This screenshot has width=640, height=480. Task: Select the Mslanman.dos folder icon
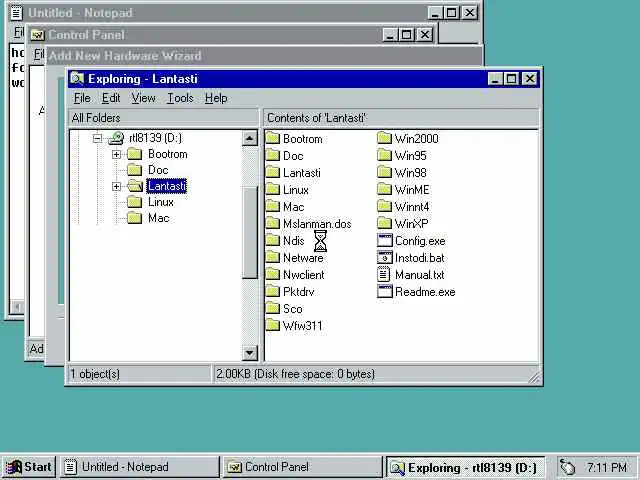pyautogui.click(x=273, y=224)
